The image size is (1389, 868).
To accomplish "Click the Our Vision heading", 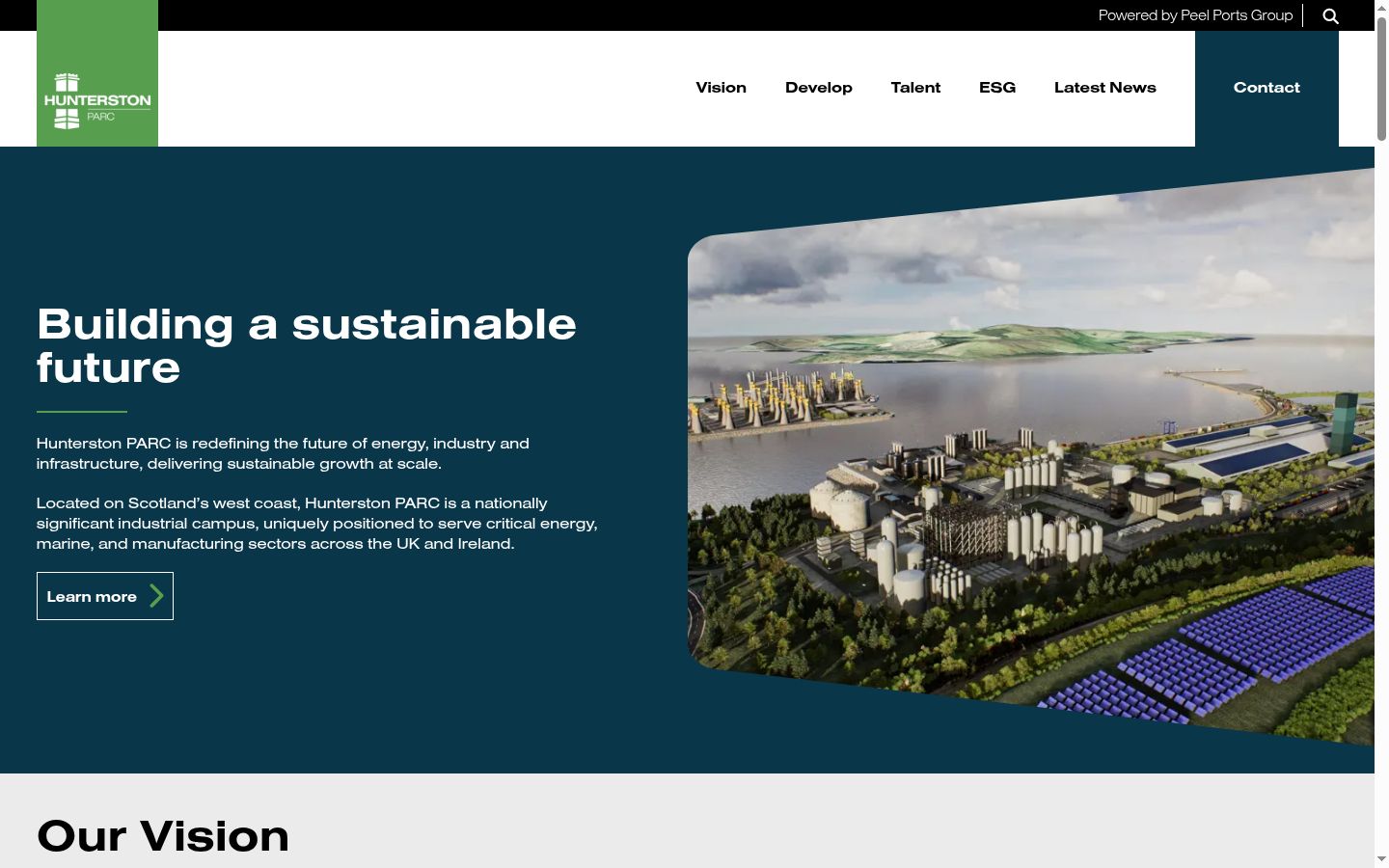I will point(163,835).
